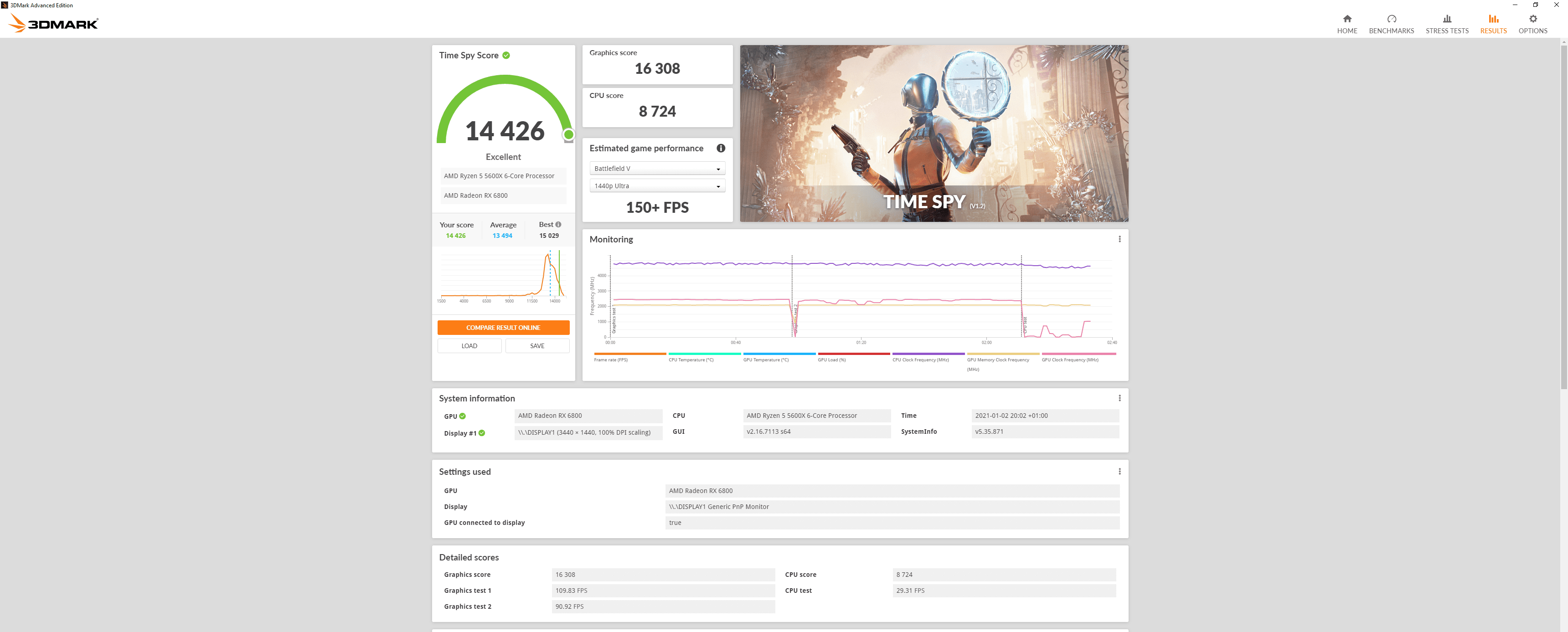Click the green check beside GPU label

pos(463,416)
